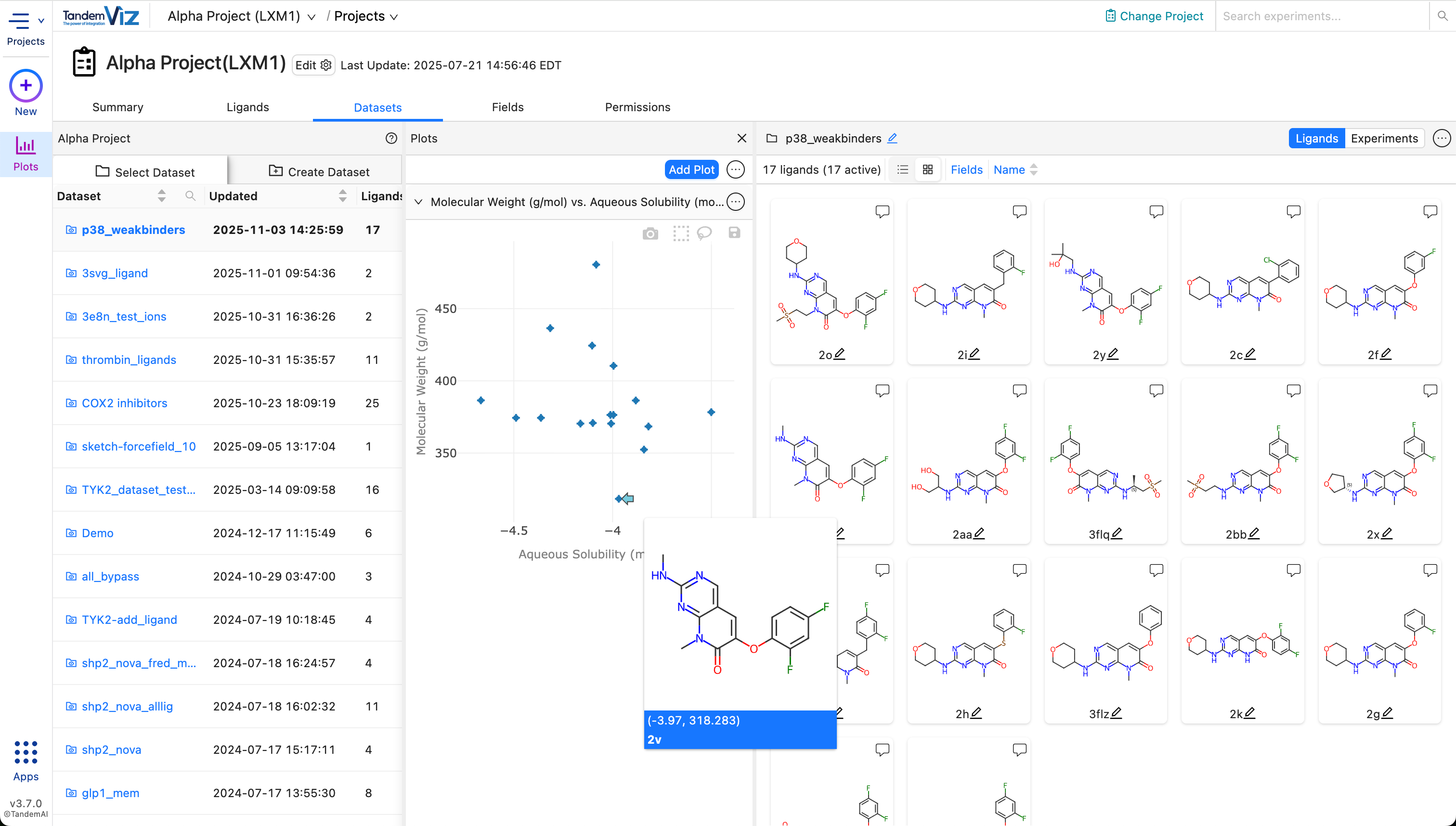Viewport: 1456px width, 826px height.
Task: Switch to the Fields tab
Action: [507, 107]
